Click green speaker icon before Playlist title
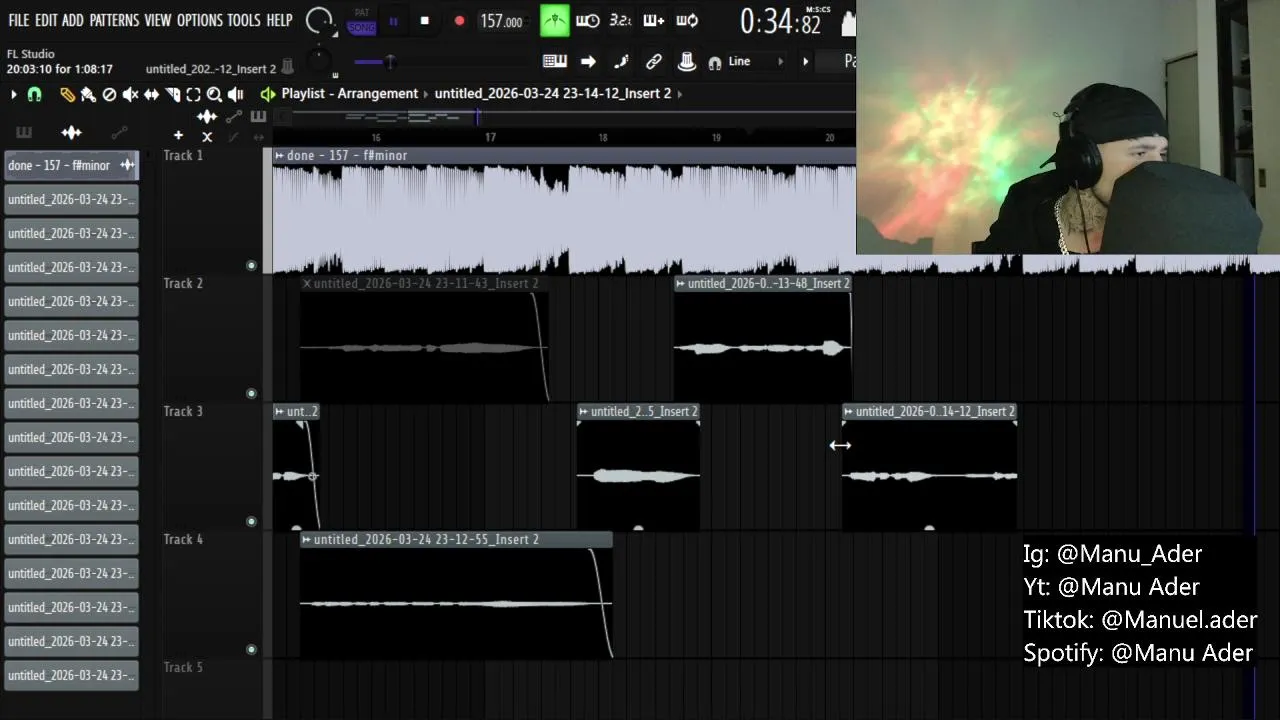Image resolution: width=1280 pixels, height=720 pixels. coord(267,94)
